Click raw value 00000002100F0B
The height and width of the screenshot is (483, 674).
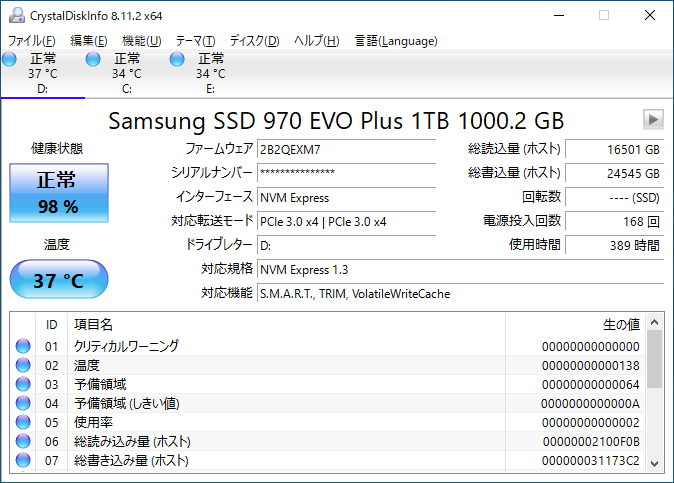point(591,442)
